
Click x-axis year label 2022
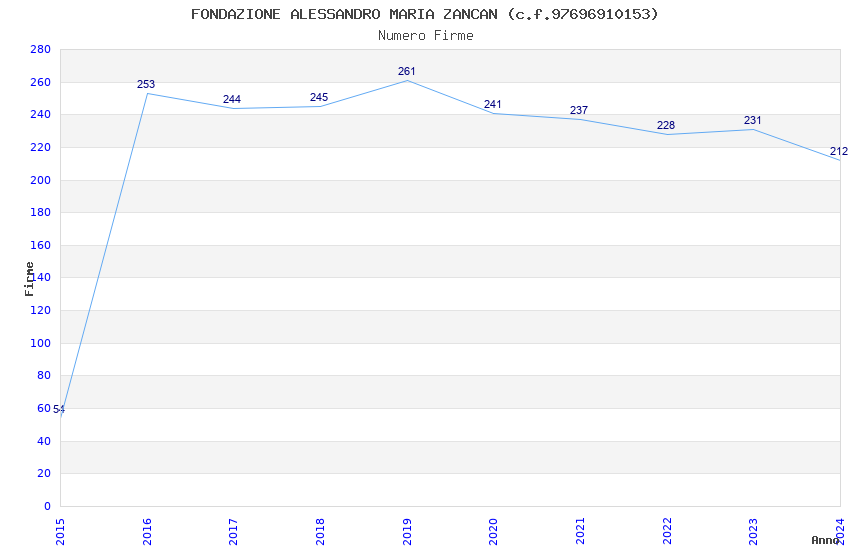pos(667,532)
